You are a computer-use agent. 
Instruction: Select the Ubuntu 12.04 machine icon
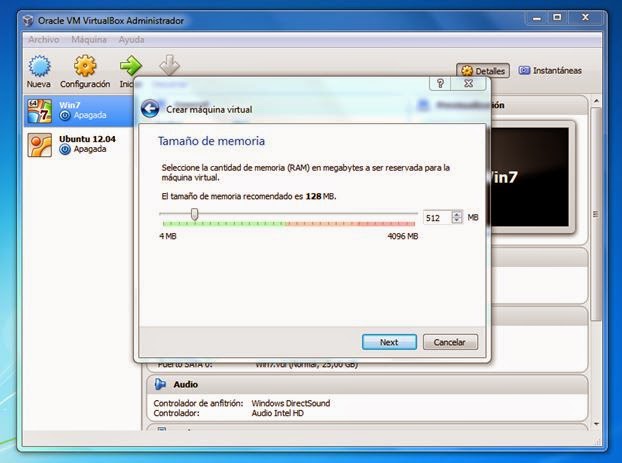click(x=40, y=145)
